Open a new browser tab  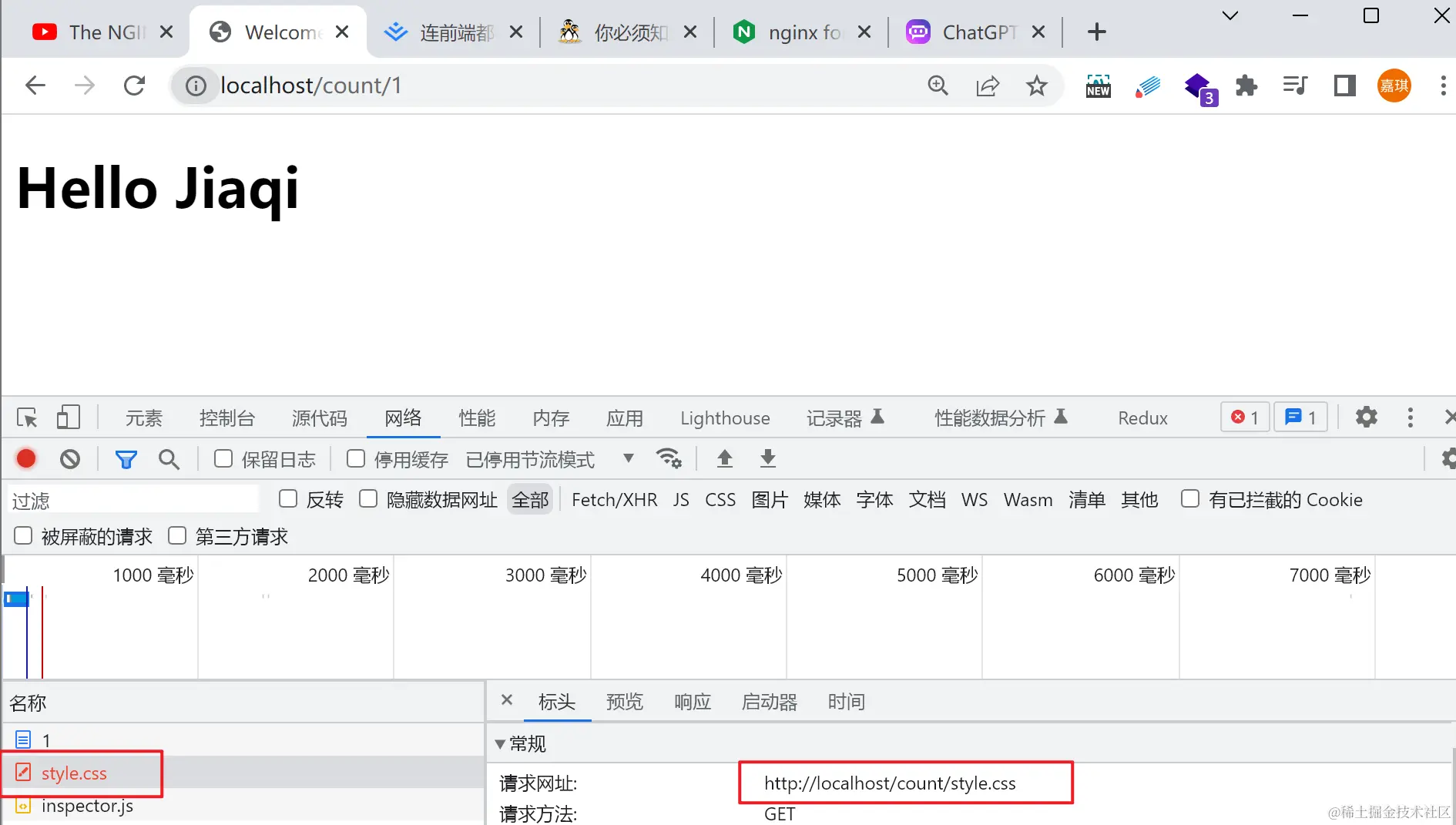[x=1097, y=32]
